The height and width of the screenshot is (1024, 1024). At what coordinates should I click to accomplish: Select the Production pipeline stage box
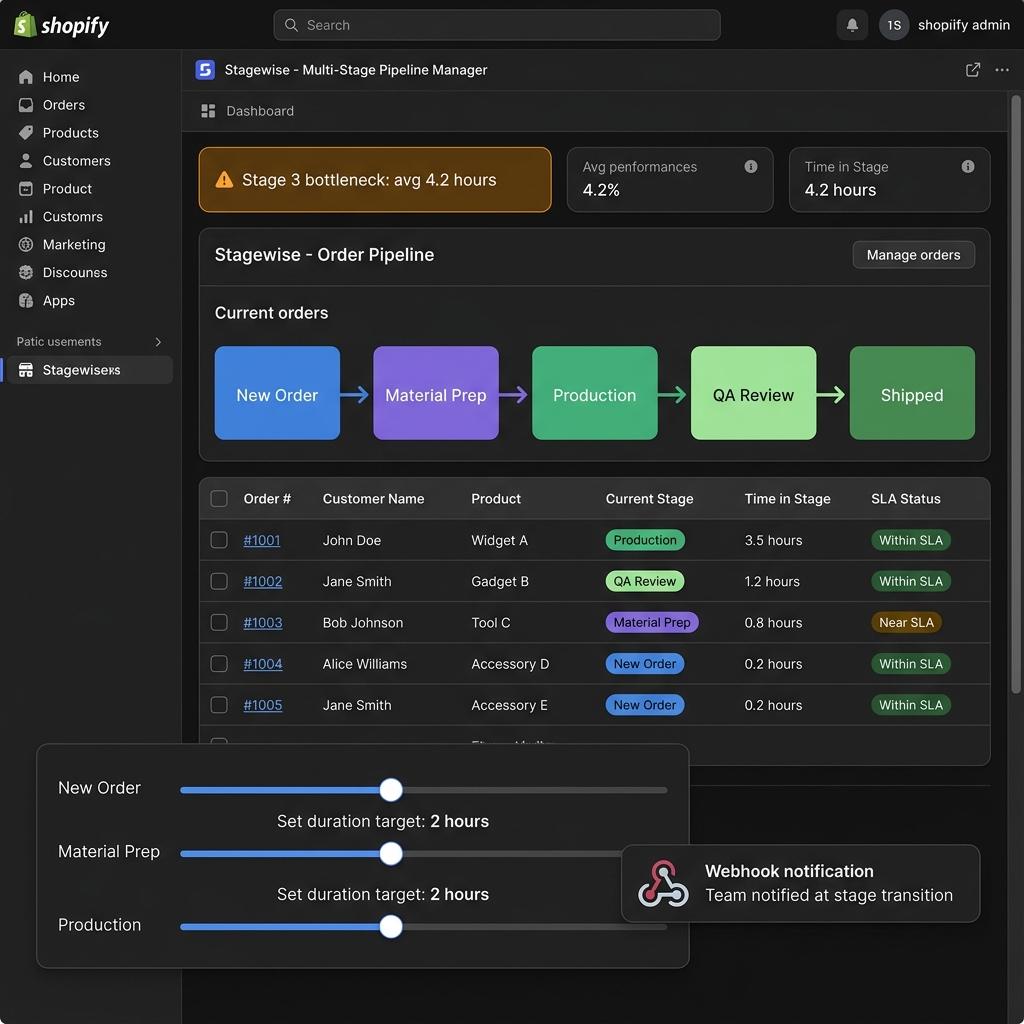coord(594,392)
